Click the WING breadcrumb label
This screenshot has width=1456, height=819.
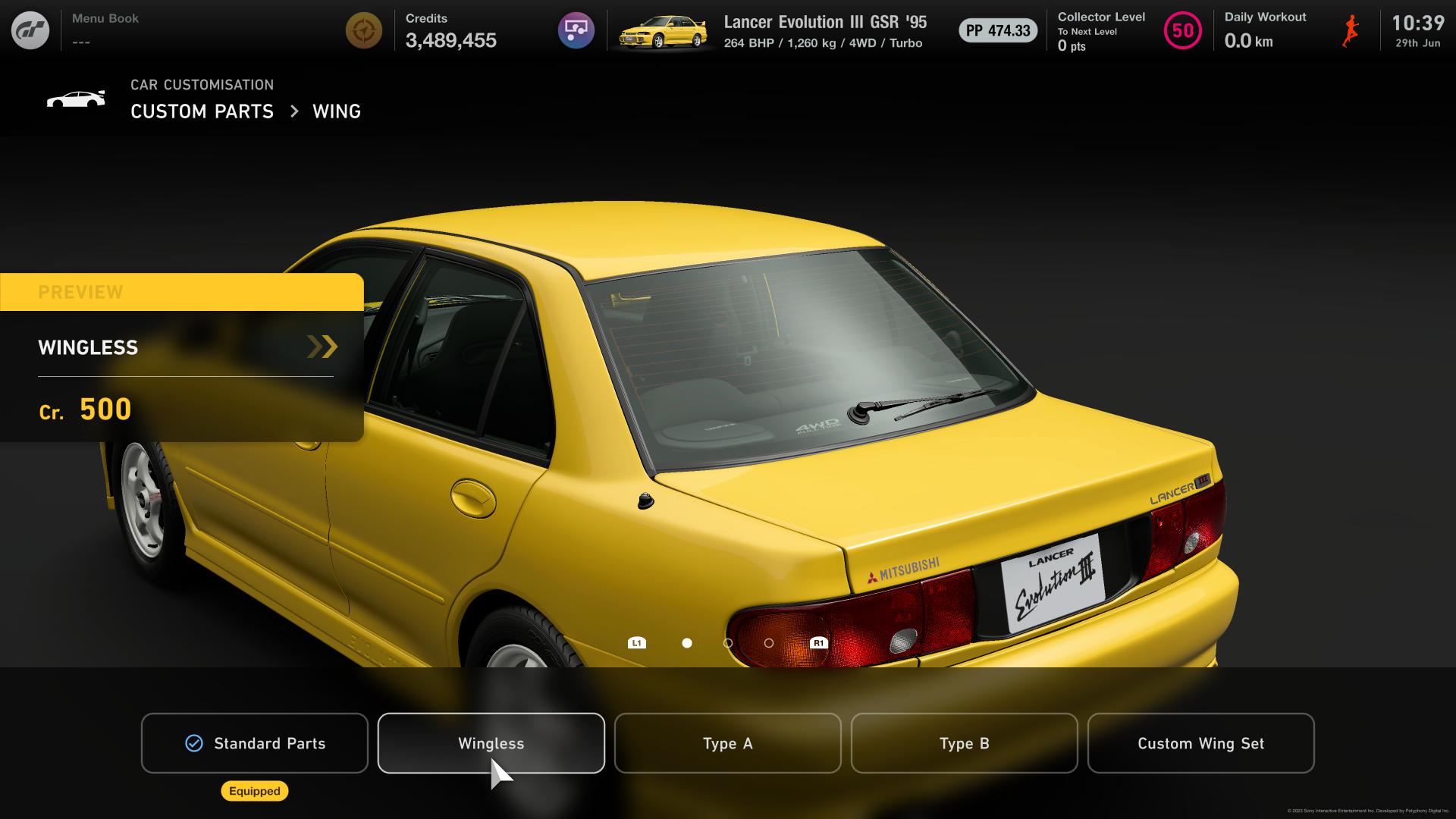point(337,111)
